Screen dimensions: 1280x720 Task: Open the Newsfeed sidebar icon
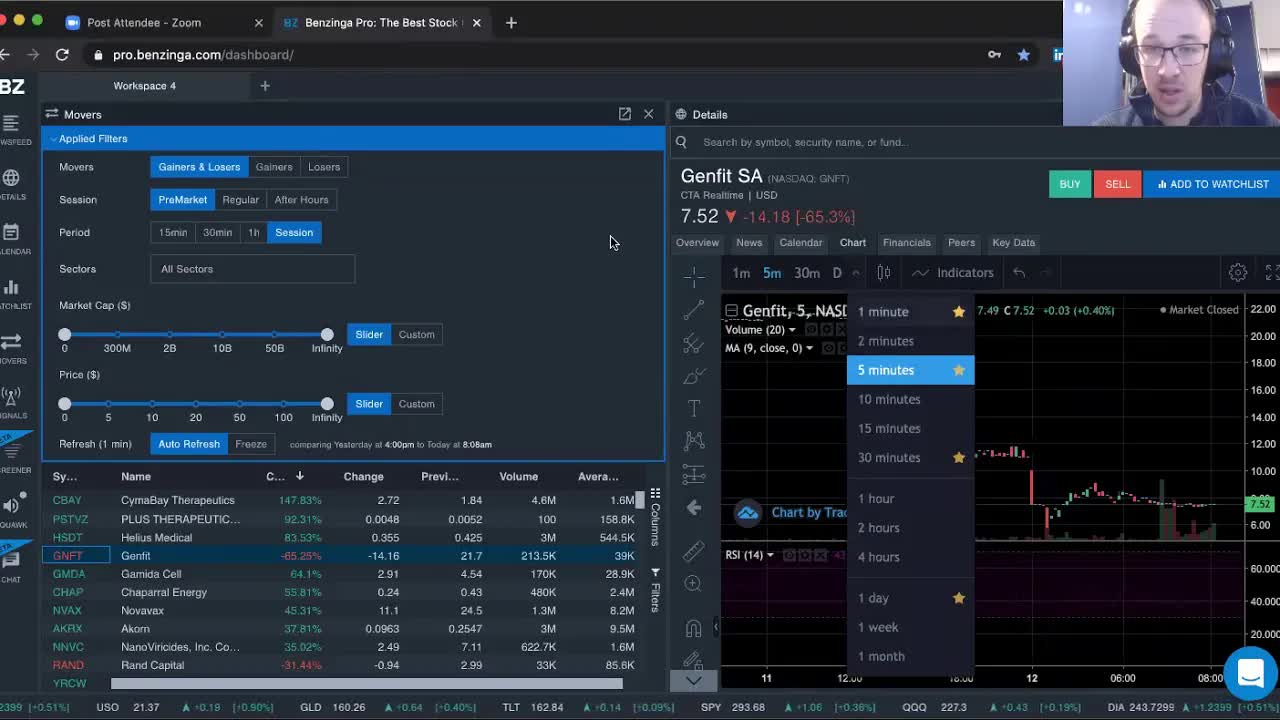11,123
